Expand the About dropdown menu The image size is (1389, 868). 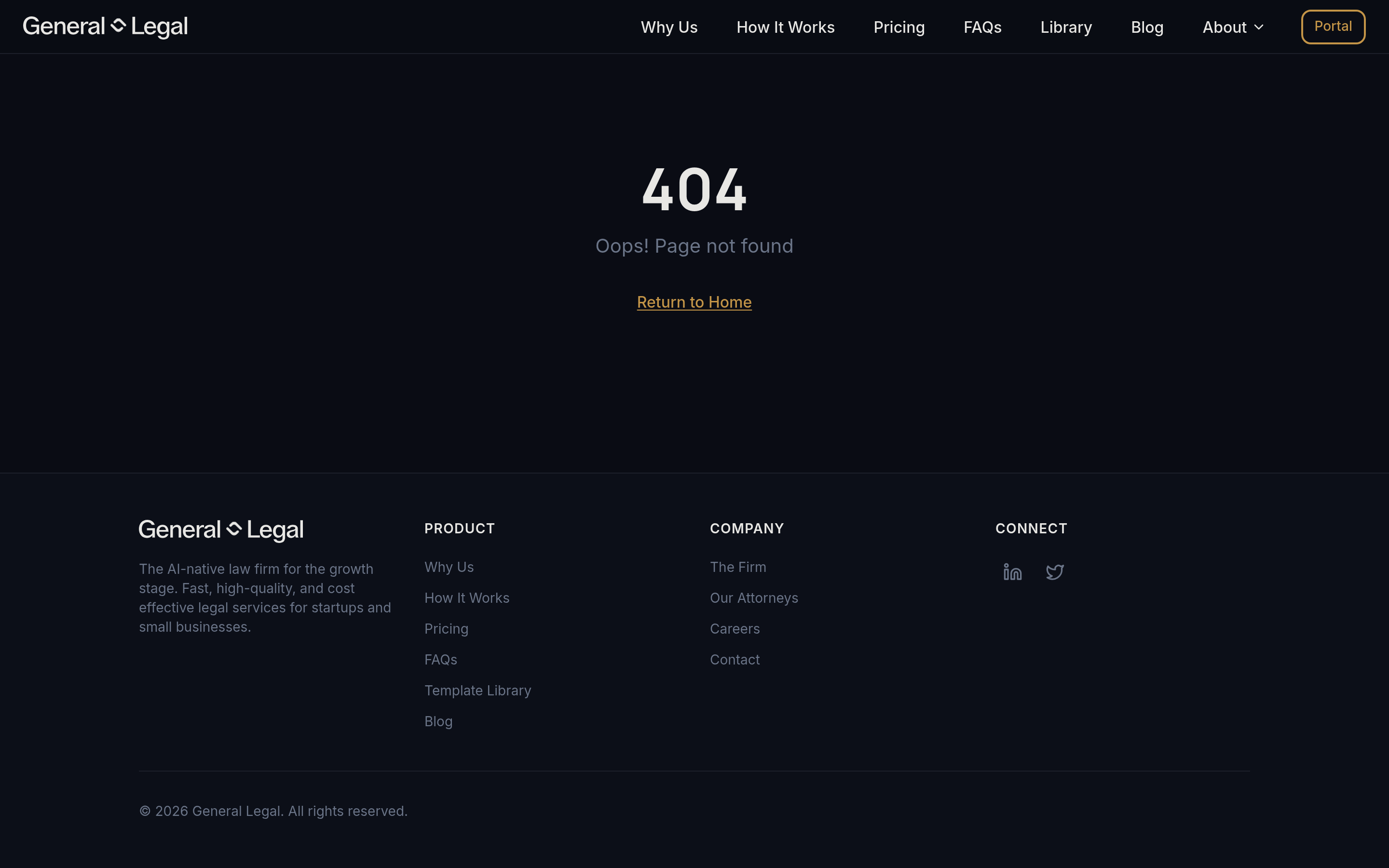coord(1233,27)
